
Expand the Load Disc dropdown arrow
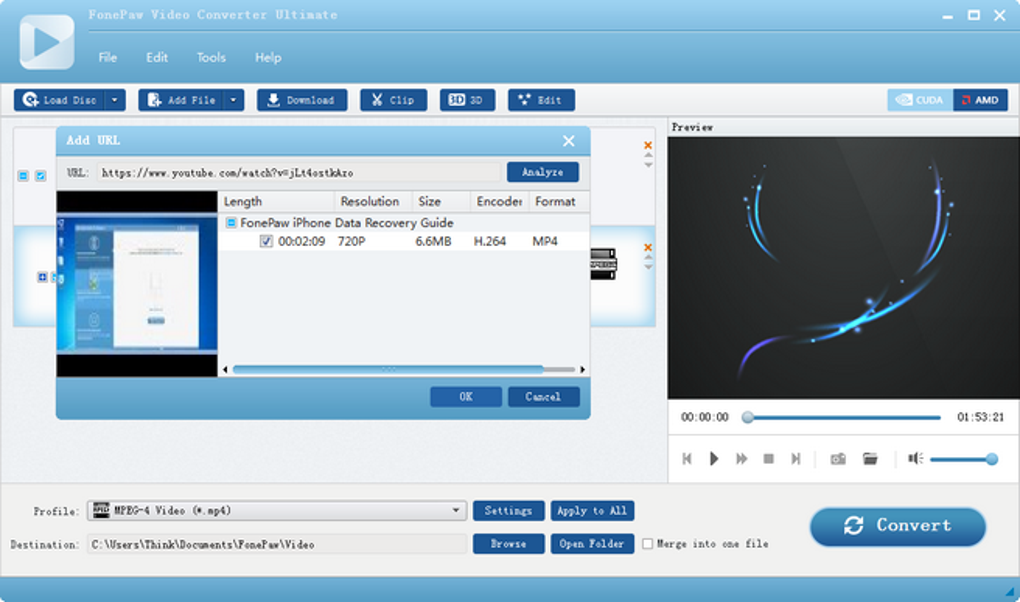(x=114, y=100)
